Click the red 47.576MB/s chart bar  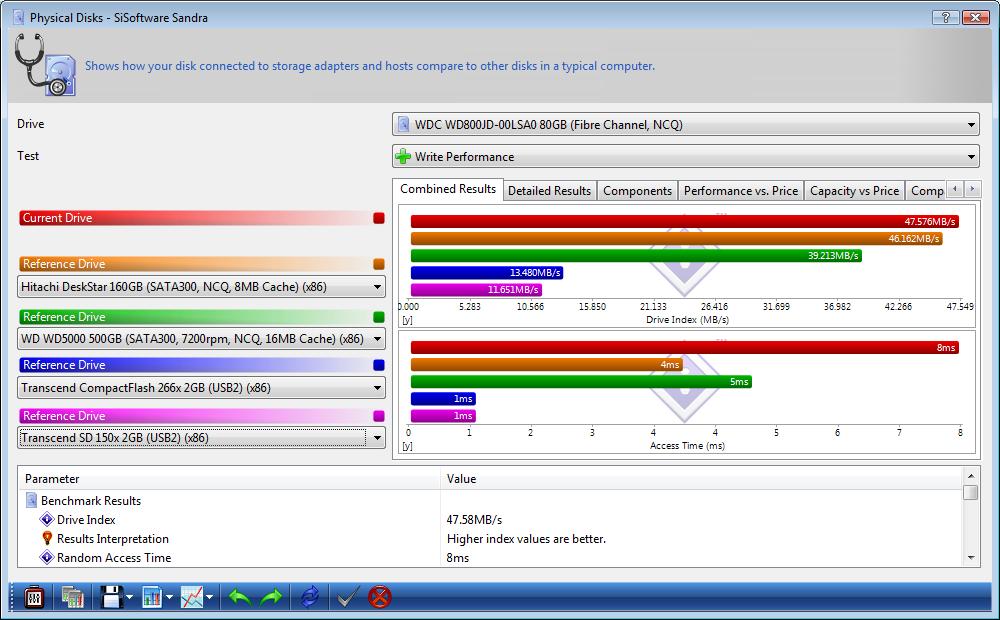[x=684, y=221]
